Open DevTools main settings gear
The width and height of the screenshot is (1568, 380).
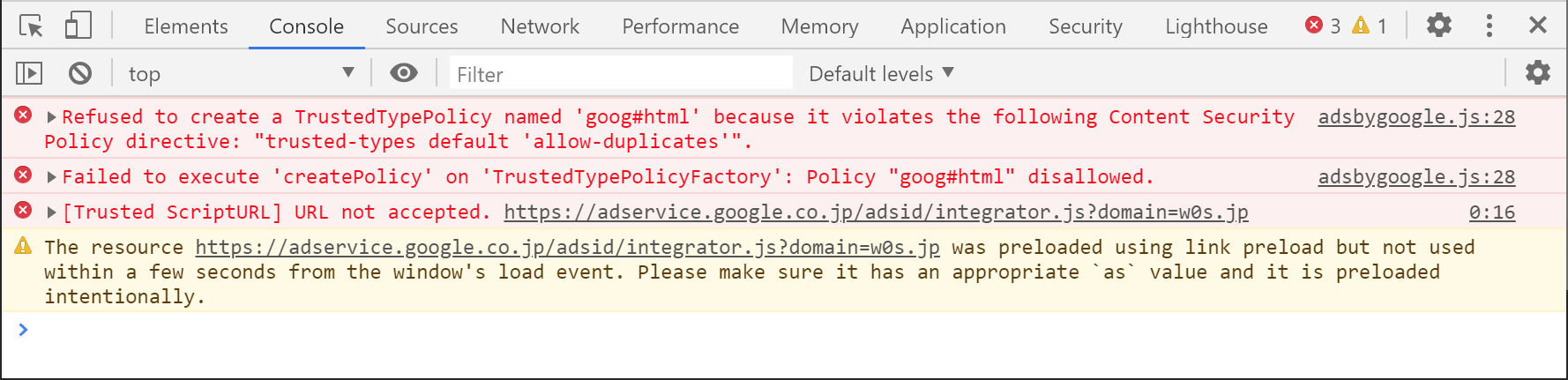point(1439,26)
